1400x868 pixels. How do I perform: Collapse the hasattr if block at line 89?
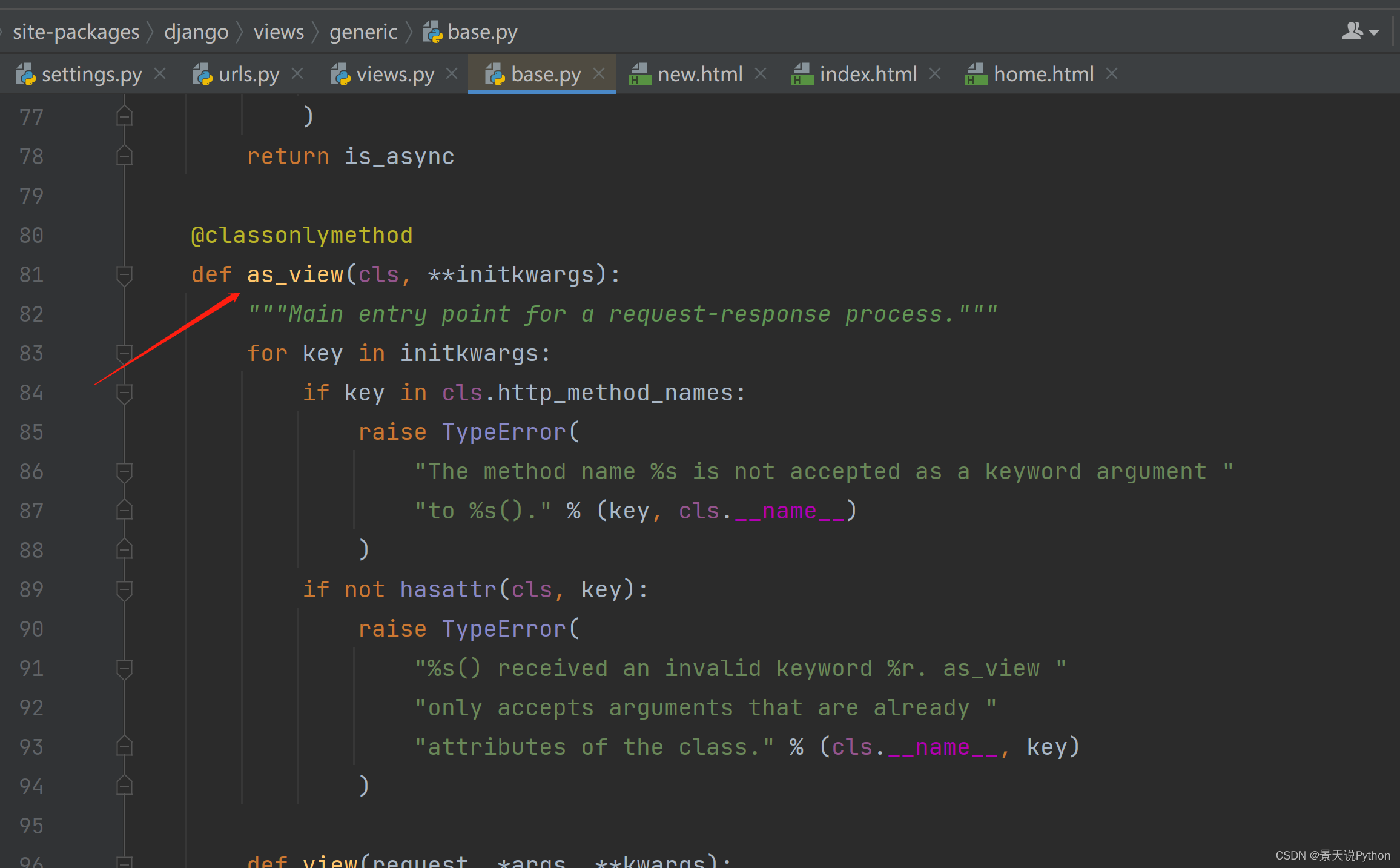125,590
